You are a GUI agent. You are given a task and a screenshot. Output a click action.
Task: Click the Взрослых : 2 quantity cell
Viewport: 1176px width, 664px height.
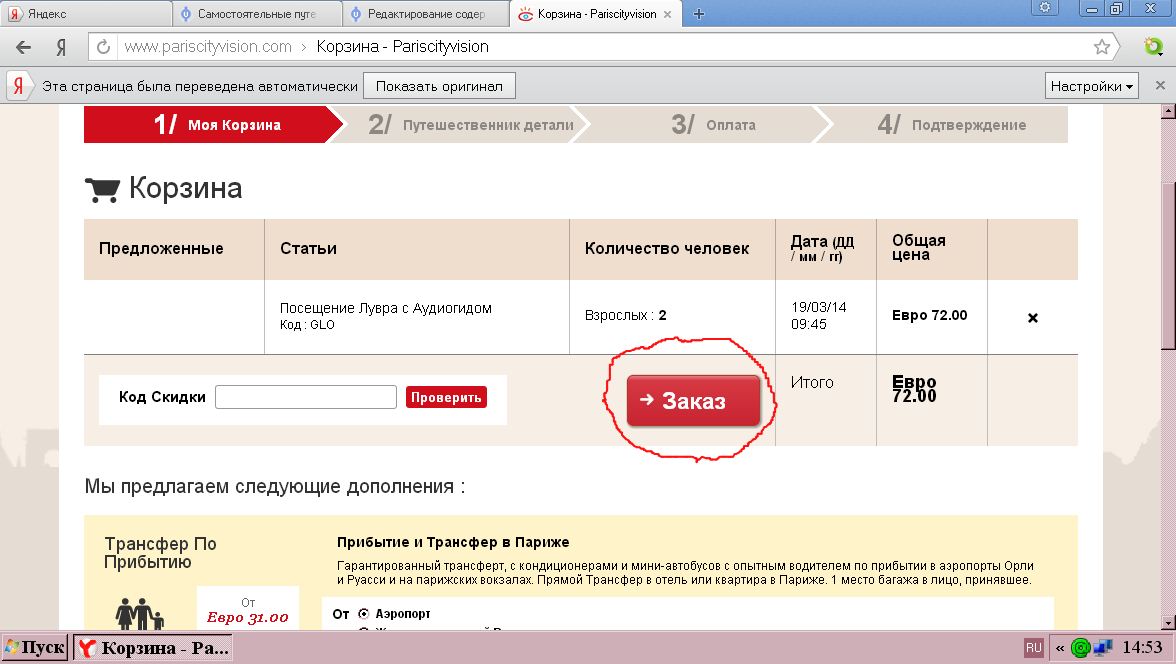pyautogui.click(x=626, y=316)
